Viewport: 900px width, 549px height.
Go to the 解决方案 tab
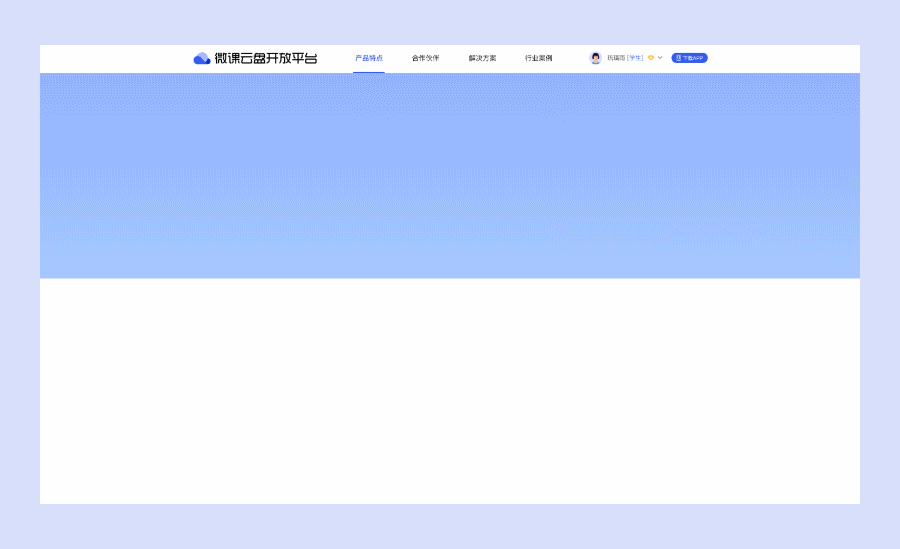(x=482, y=58)
